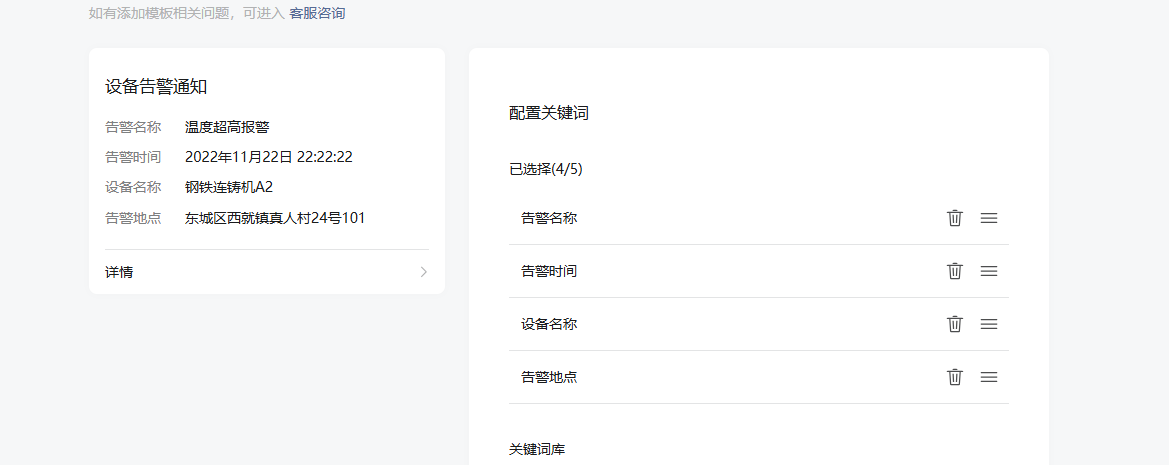Image resolution: width=1169 pixels, height=465 pixels.
Task: Select the drag handle for 告警地点 row
Action: 988,377
